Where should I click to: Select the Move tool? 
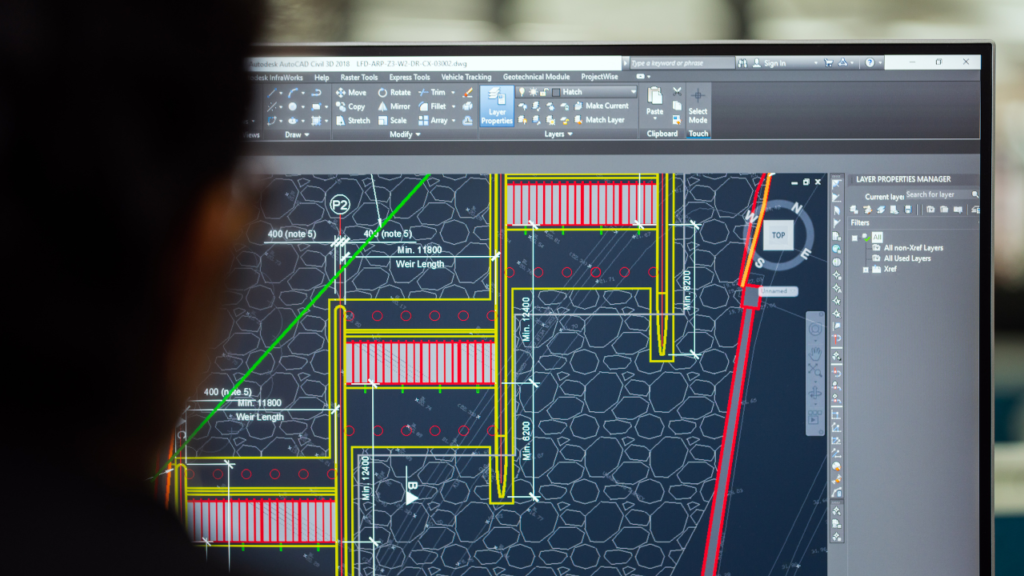click(350, 92)
